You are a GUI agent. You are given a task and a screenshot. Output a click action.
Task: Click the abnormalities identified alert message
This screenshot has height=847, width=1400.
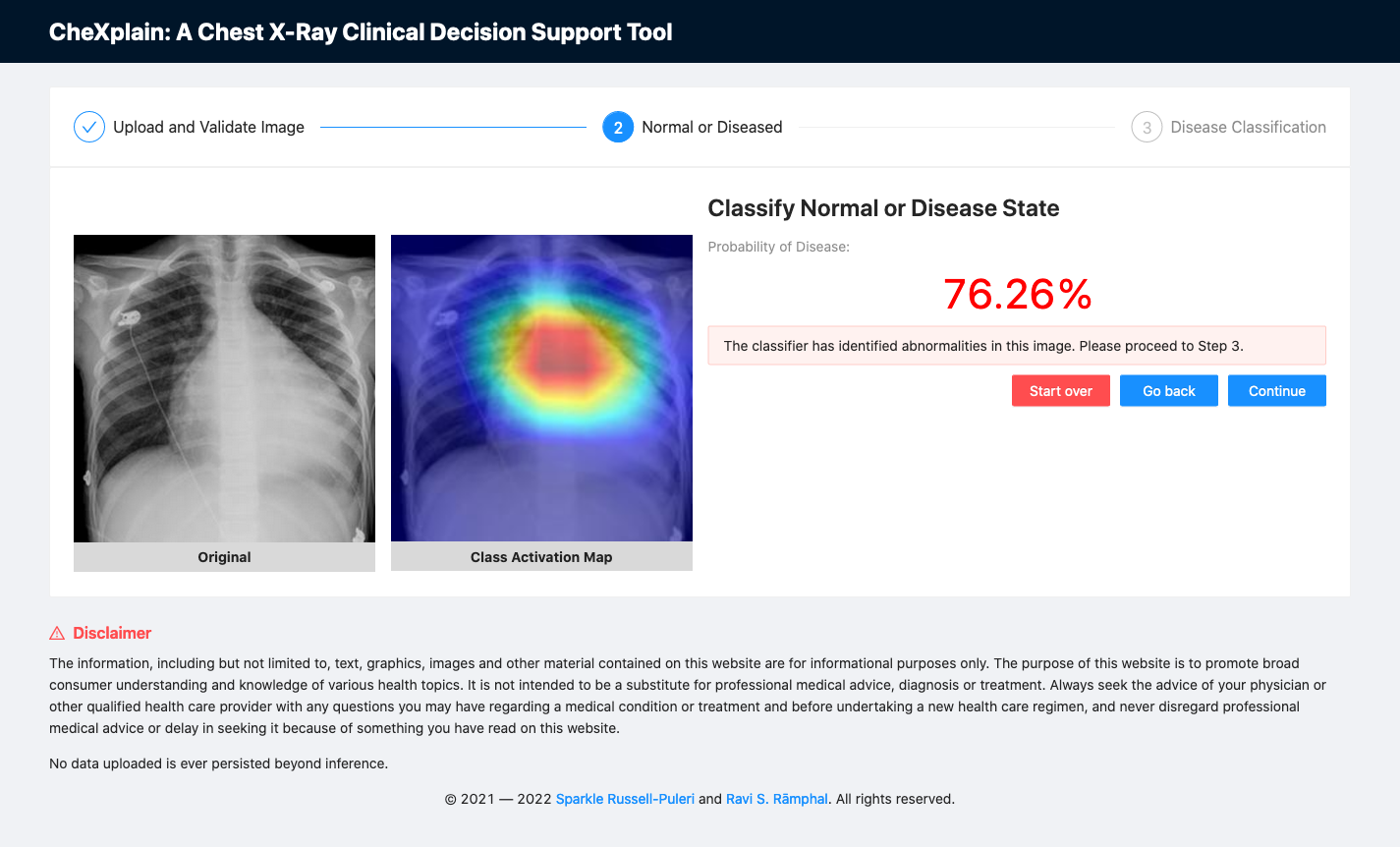click(x=1017, y=346)
